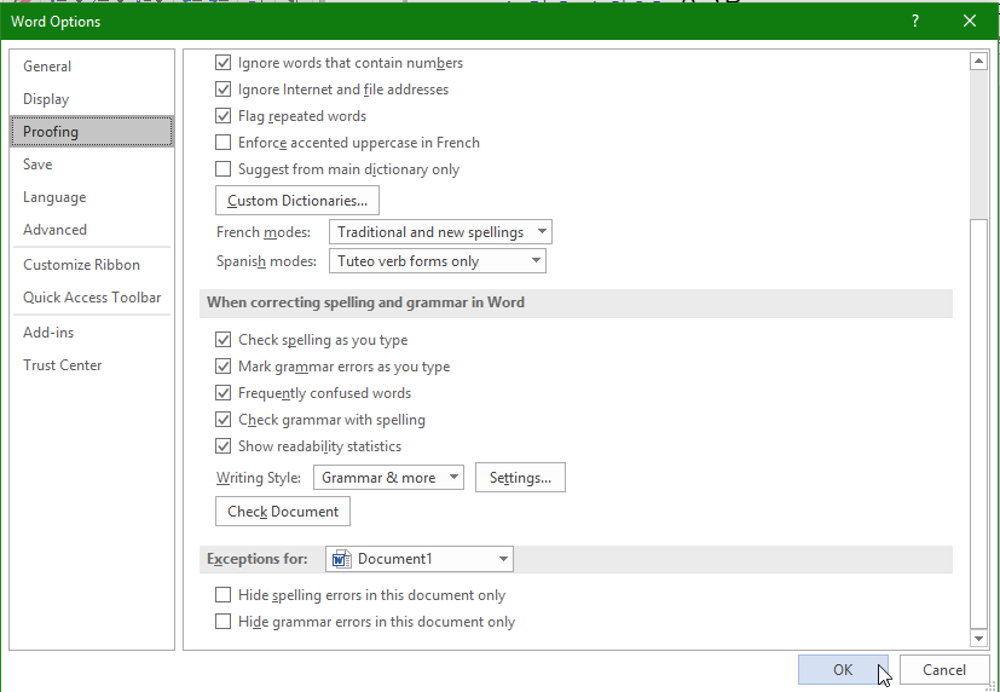Run Check Document
The width and height of the screenshot is (1000, 692).
282,511
